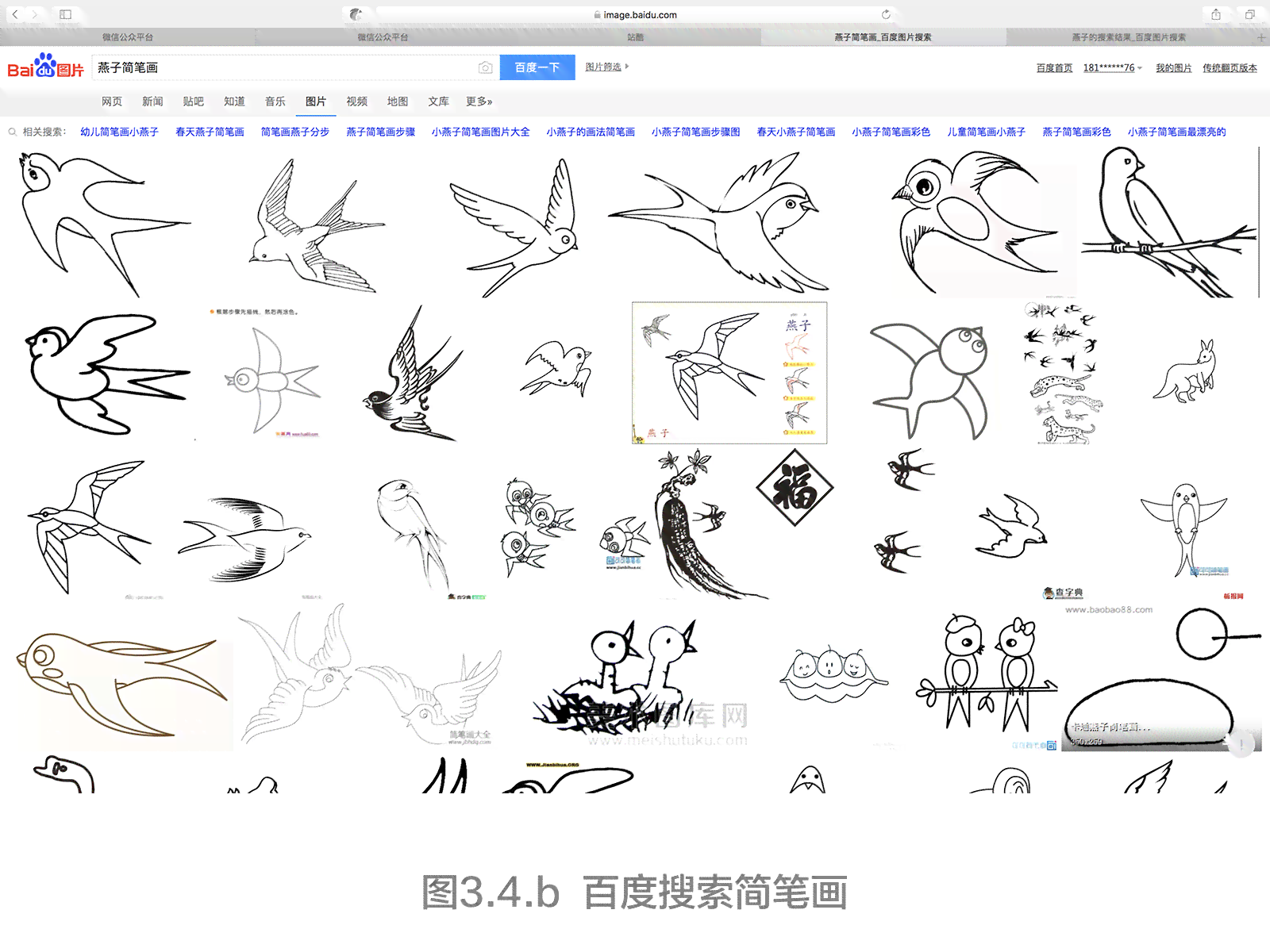Go to the 音乐 category

point(275,102)
